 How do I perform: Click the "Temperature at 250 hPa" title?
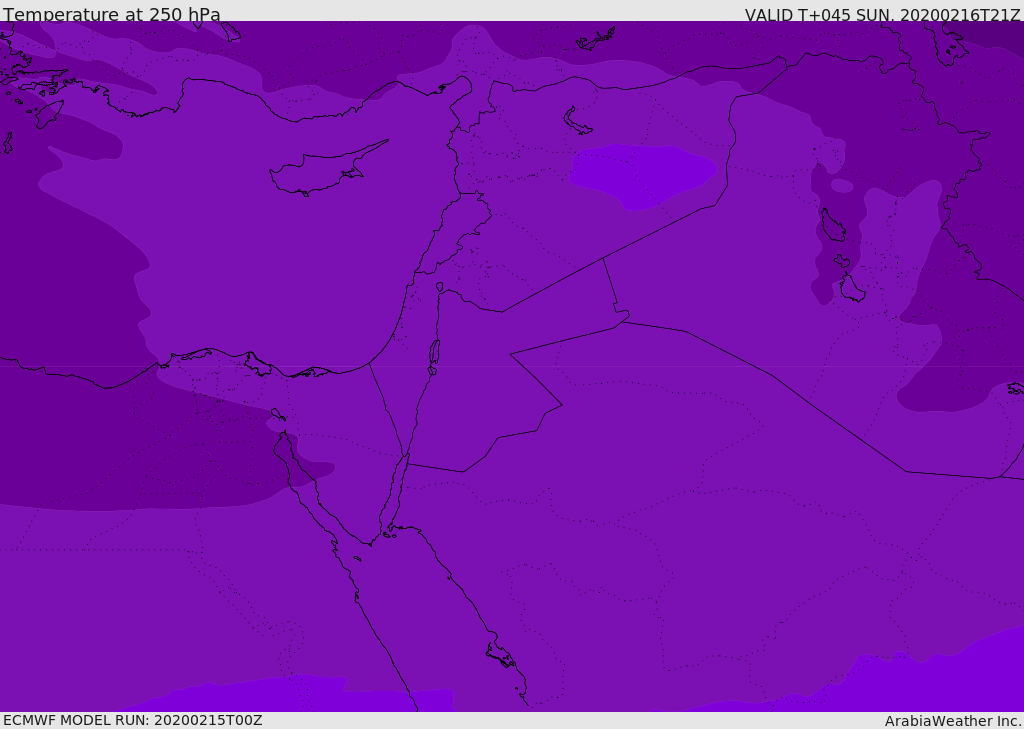tap(111, 15)
